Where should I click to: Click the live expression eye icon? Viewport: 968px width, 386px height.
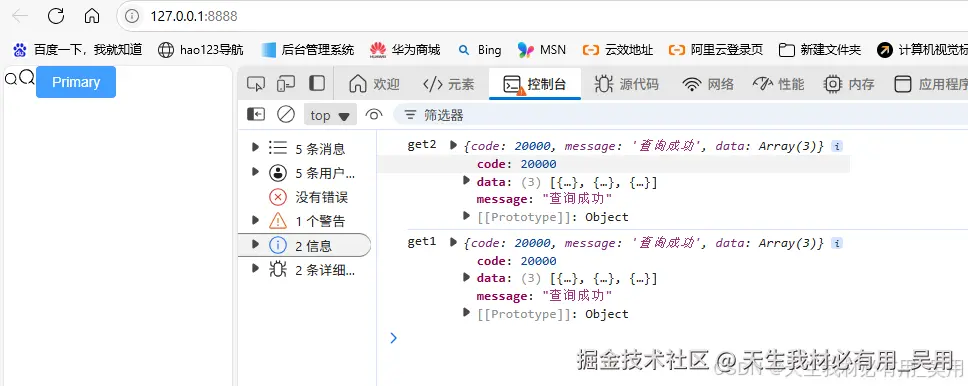(374, 115)
